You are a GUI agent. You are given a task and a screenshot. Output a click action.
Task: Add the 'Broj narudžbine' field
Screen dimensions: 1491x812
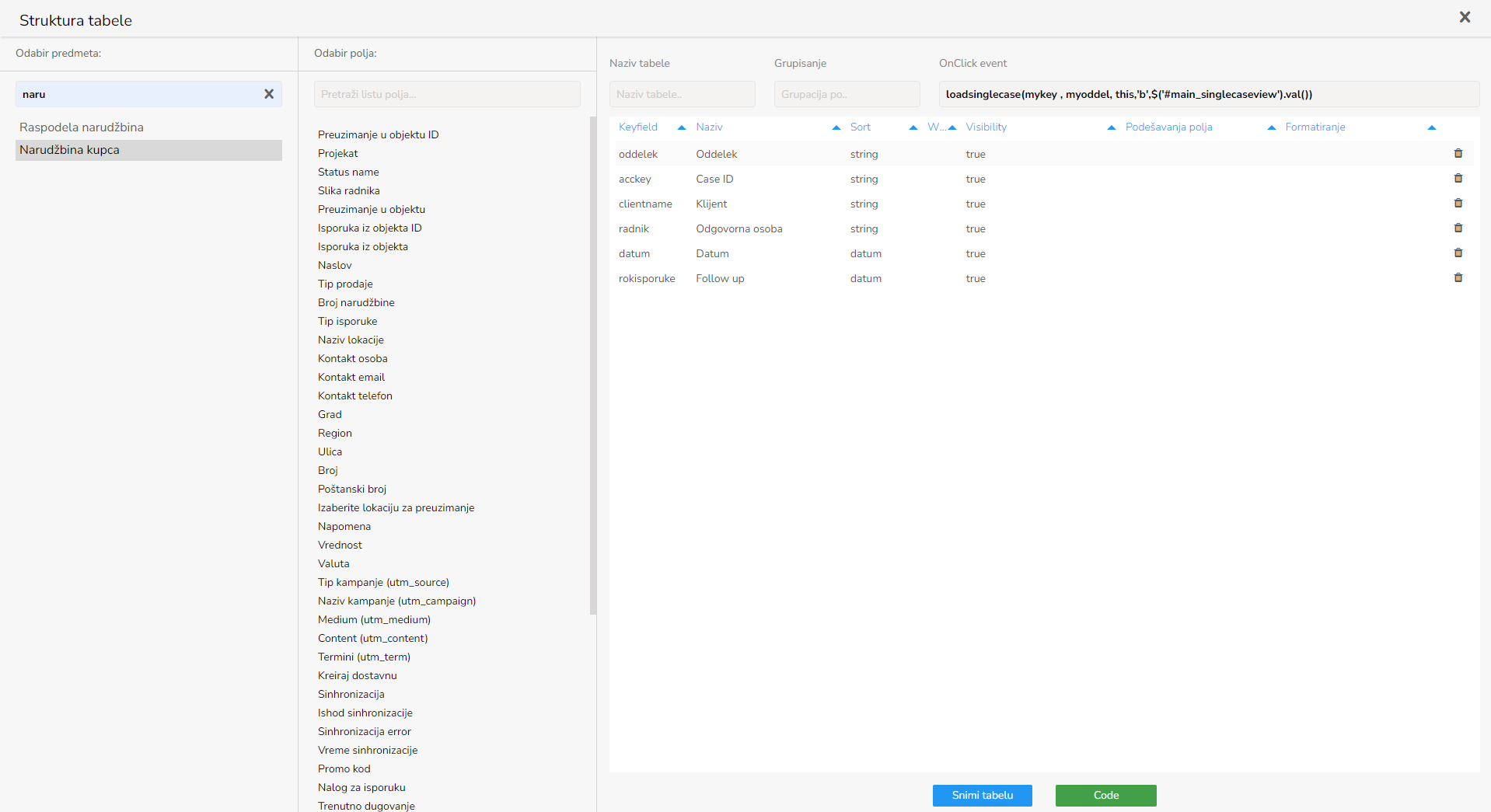356,303
